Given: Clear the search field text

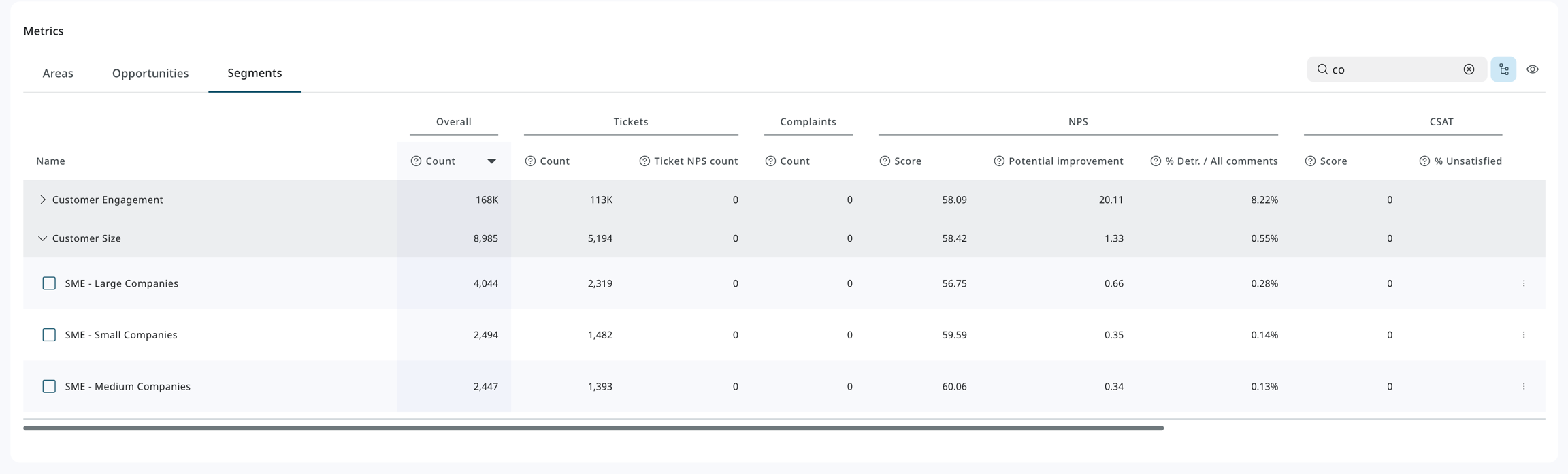Looking at the screenshot, I should pyautogui.click(x=1469, y=69).
